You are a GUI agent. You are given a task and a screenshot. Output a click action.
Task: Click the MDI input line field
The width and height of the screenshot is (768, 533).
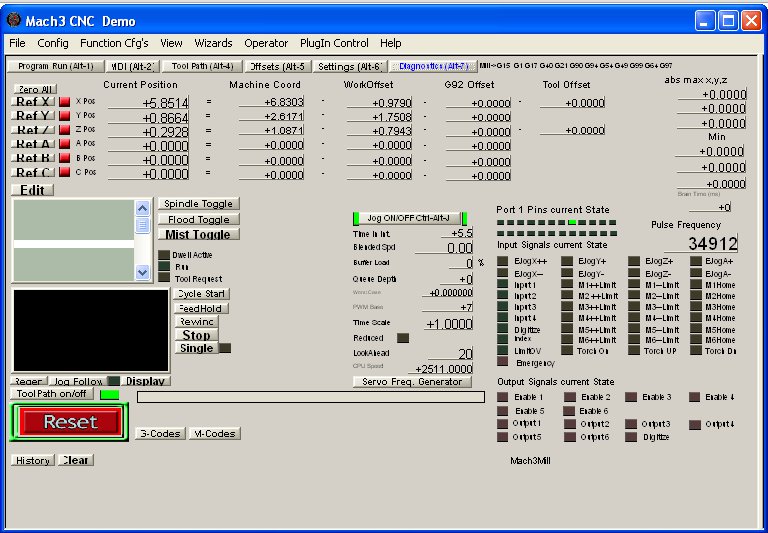311,397
